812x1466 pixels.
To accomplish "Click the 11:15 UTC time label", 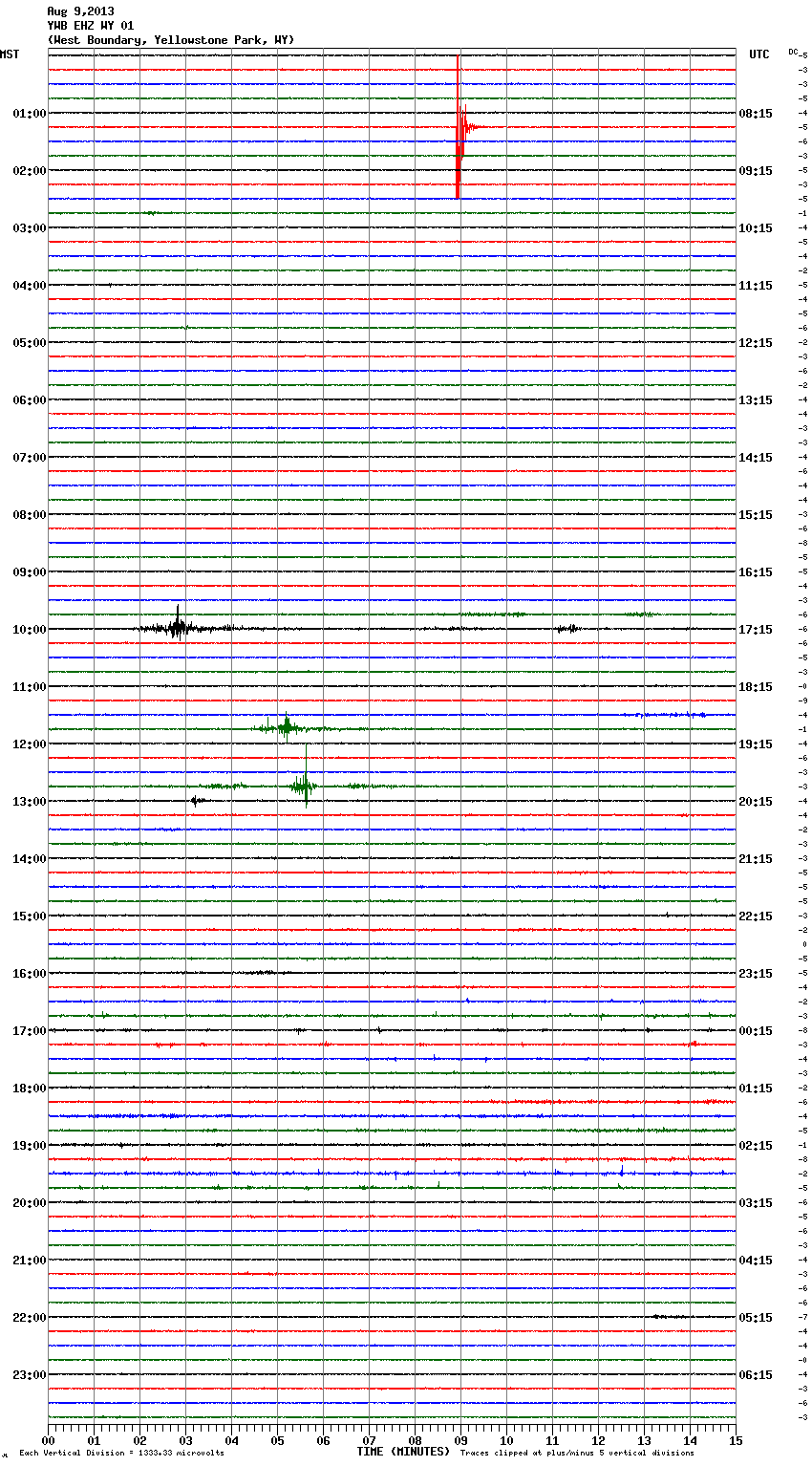I will point(756,286).
